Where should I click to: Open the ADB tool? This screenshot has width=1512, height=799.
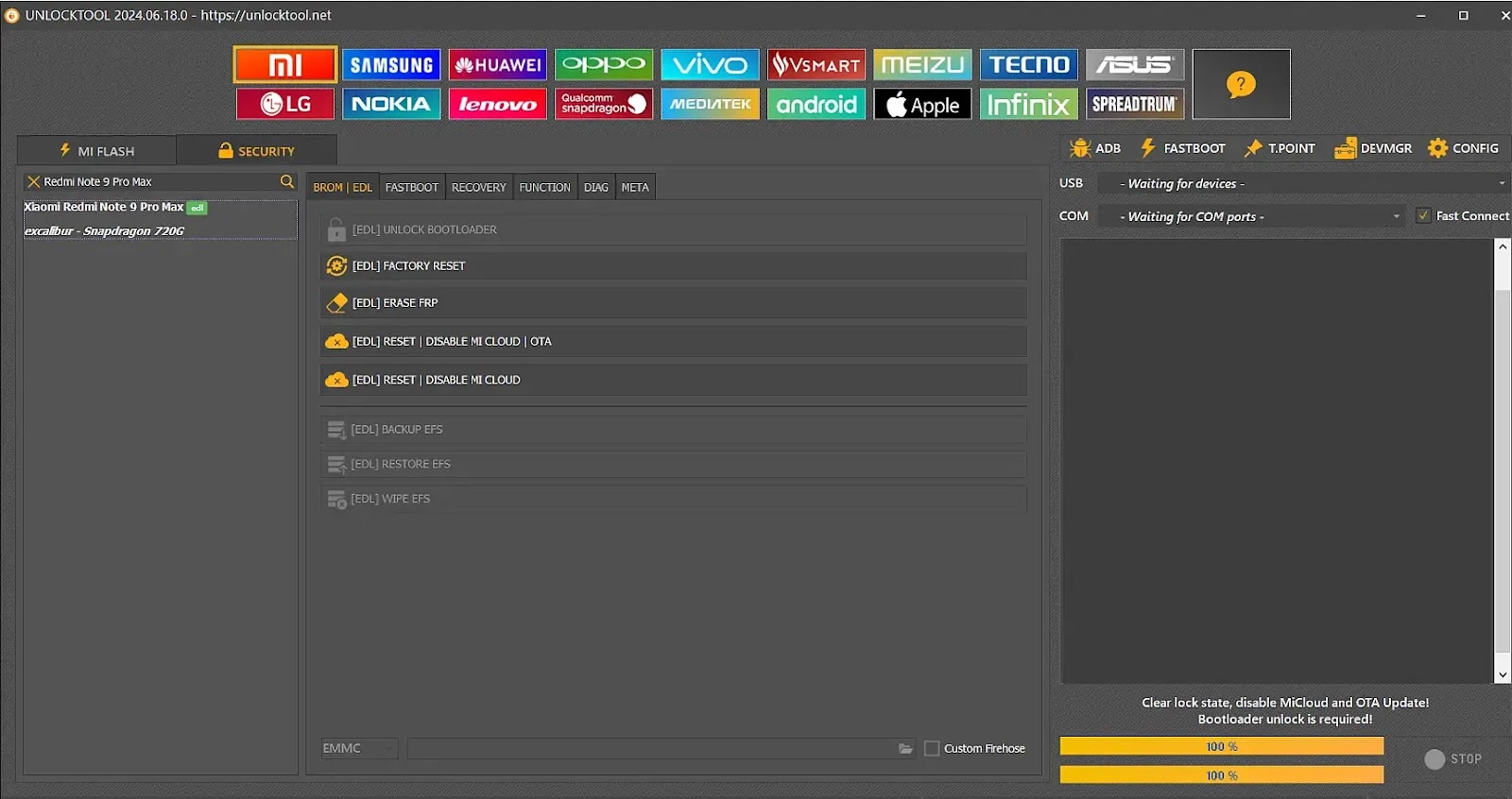[x=1095, y=148]
